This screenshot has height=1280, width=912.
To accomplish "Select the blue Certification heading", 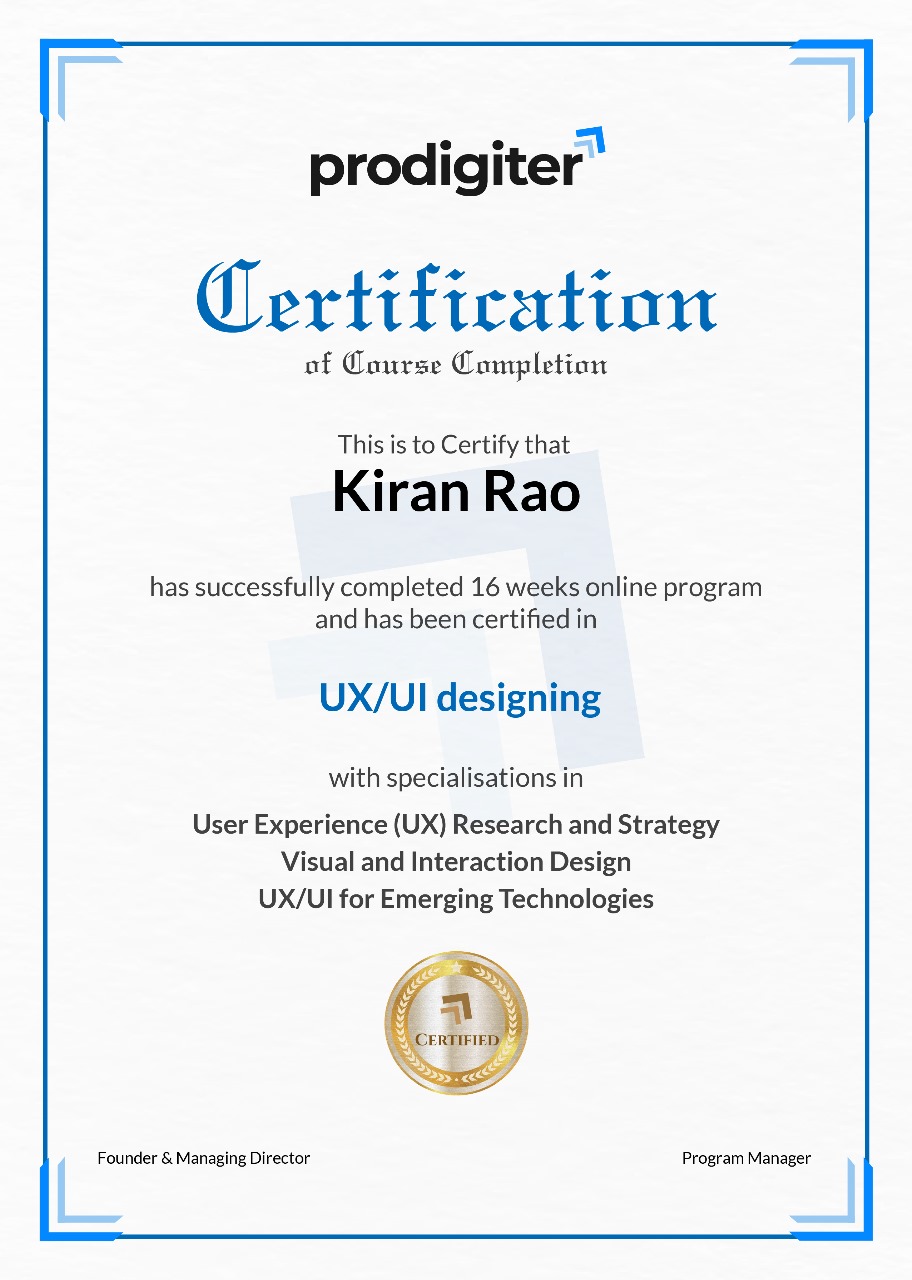I will 456,297.
